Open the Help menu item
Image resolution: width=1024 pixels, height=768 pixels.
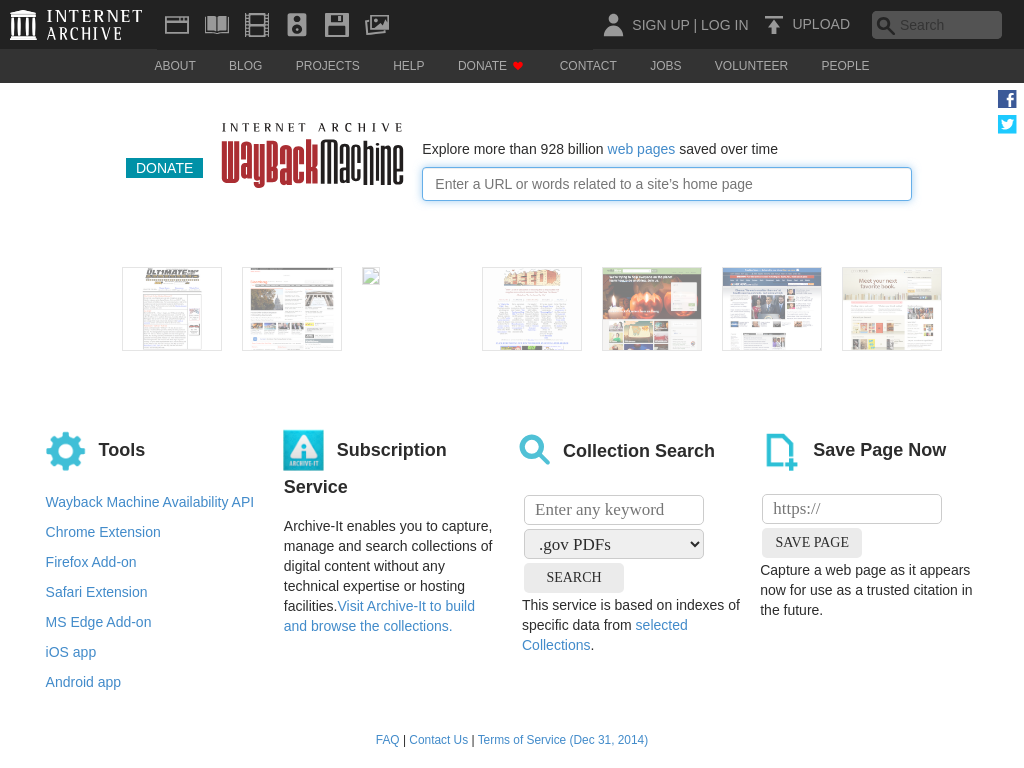point(409,66)
